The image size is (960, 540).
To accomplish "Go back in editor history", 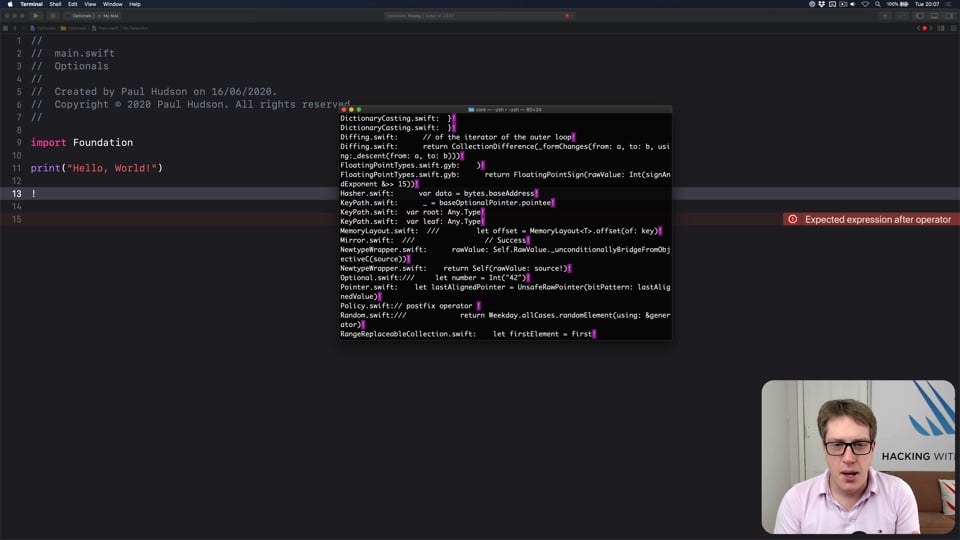I will click(x=14, y=28).
